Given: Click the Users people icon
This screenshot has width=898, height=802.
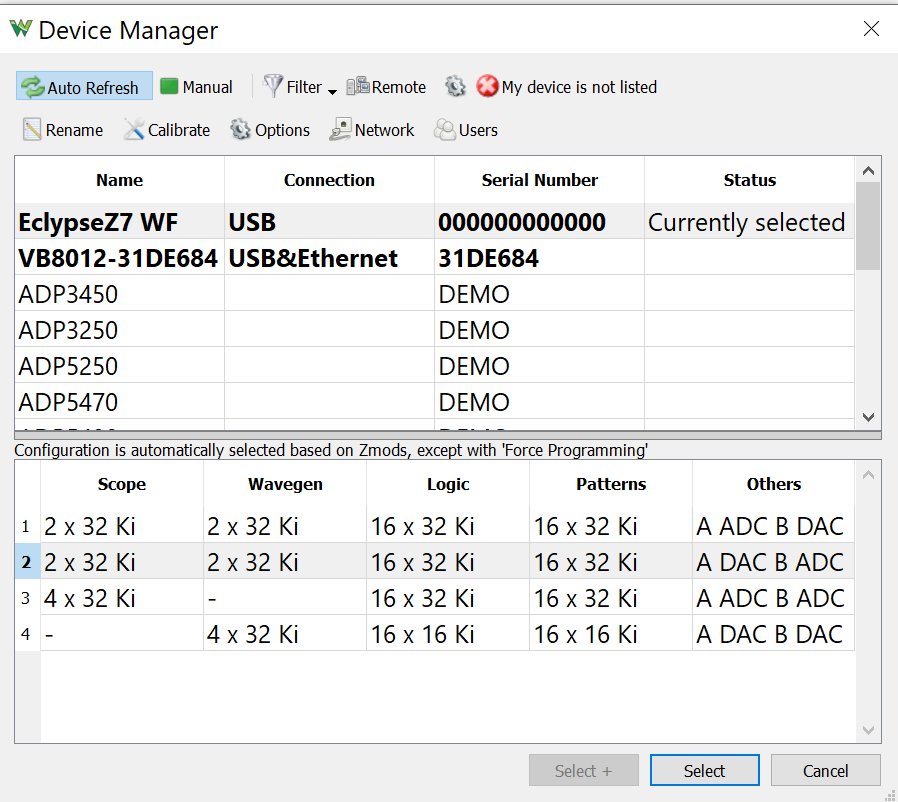Looking at the screenshot, I should click(444, 129).
